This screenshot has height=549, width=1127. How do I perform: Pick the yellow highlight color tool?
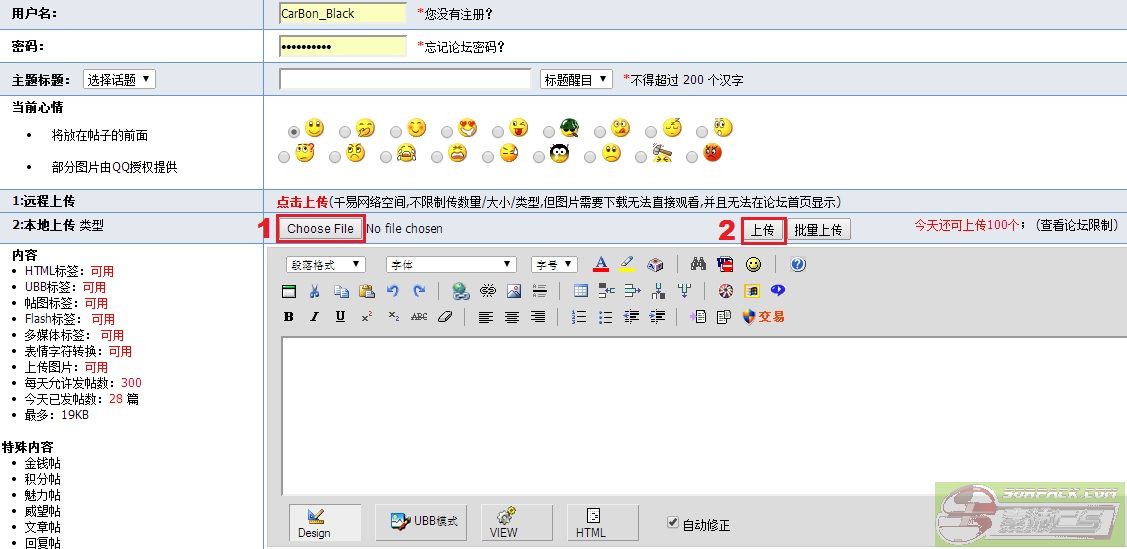point(627,265)
